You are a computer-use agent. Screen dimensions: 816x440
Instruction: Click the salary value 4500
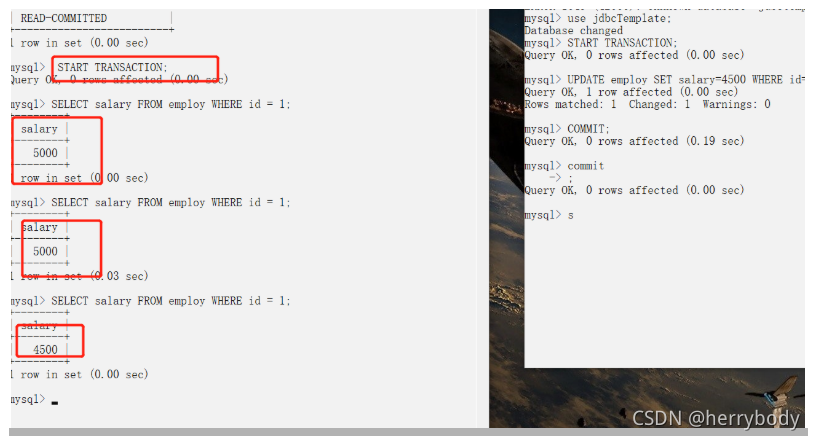(45, 350)
